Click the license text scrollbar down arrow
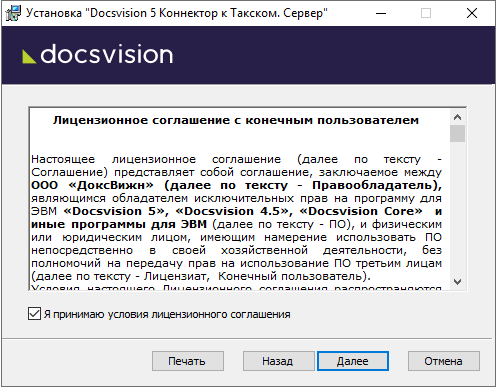496x387 pixels. point(457,282)
